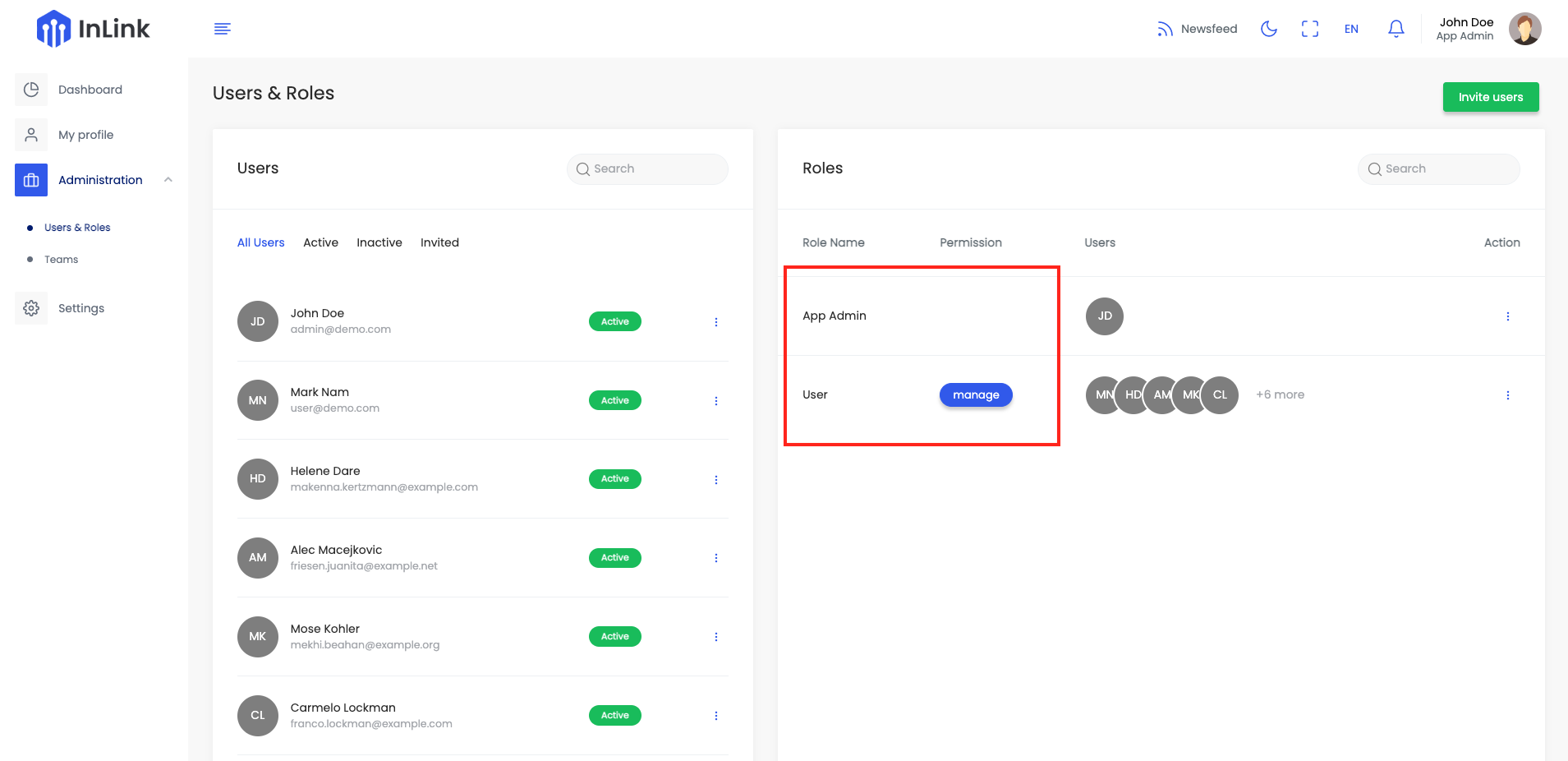This screenshot has width=1568, height=761.
Task: Click the Roles search field
Action: point(1438,168)
